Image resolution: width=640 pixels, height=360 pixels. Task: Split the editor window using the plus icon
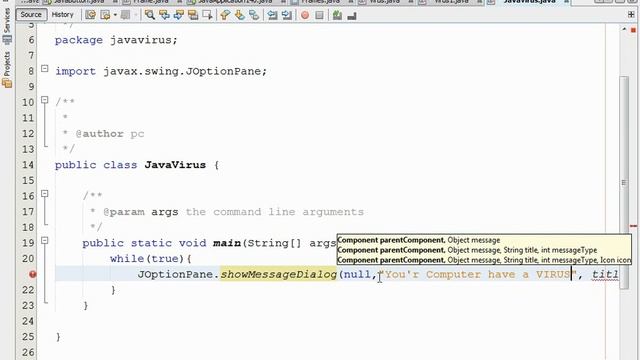coord(631,15)
